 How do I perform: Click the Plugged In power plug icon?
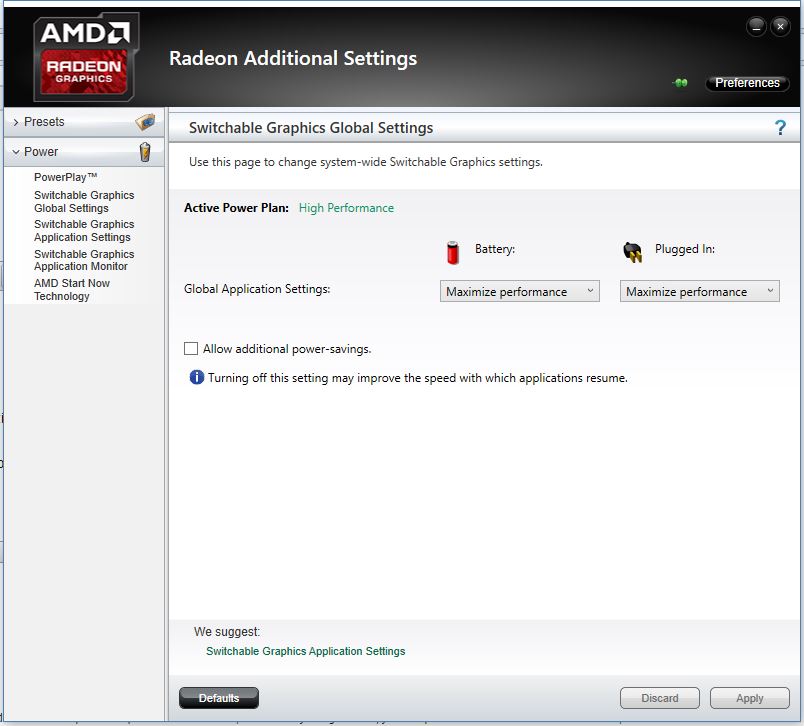632,251
